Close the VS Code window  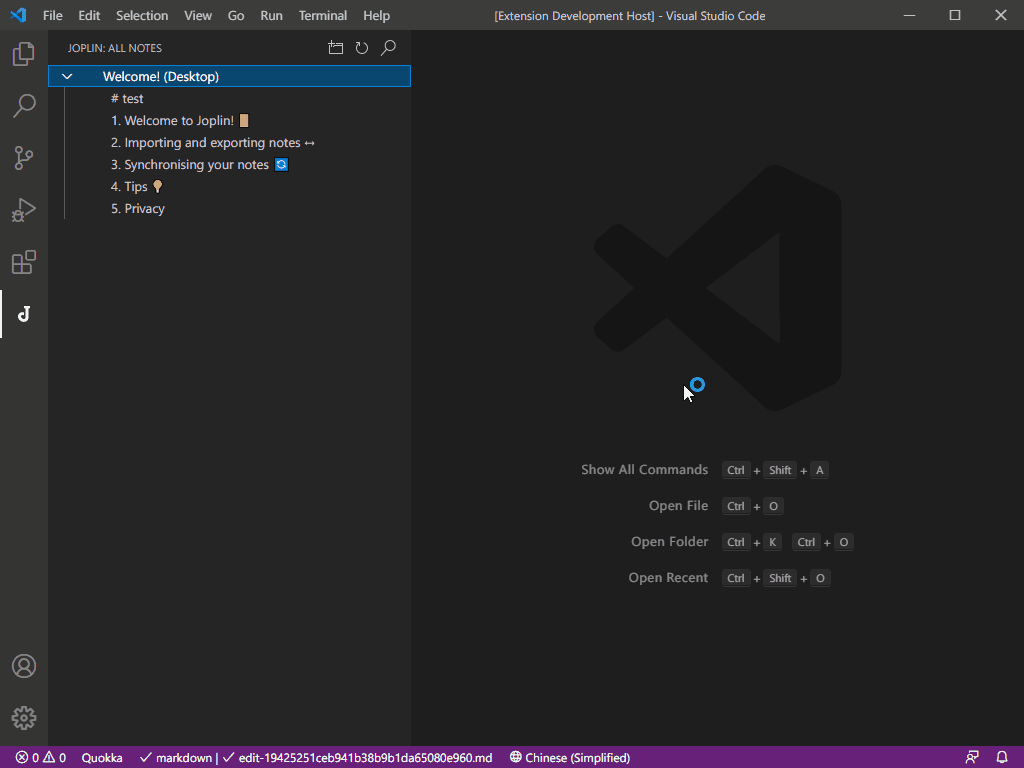coord(1000,15)
